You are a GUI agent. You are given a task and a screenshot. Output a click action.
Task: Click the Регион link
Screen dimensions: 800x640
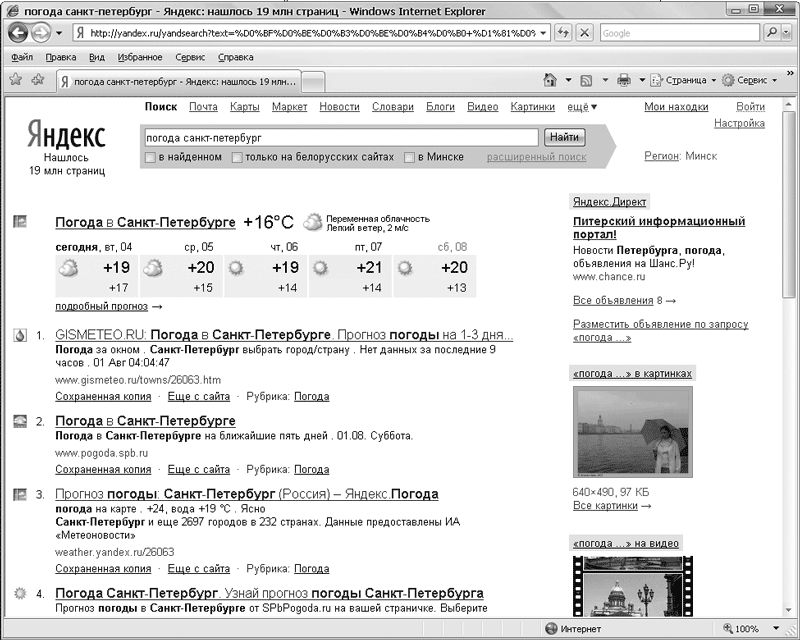click(x=662, y=156)
